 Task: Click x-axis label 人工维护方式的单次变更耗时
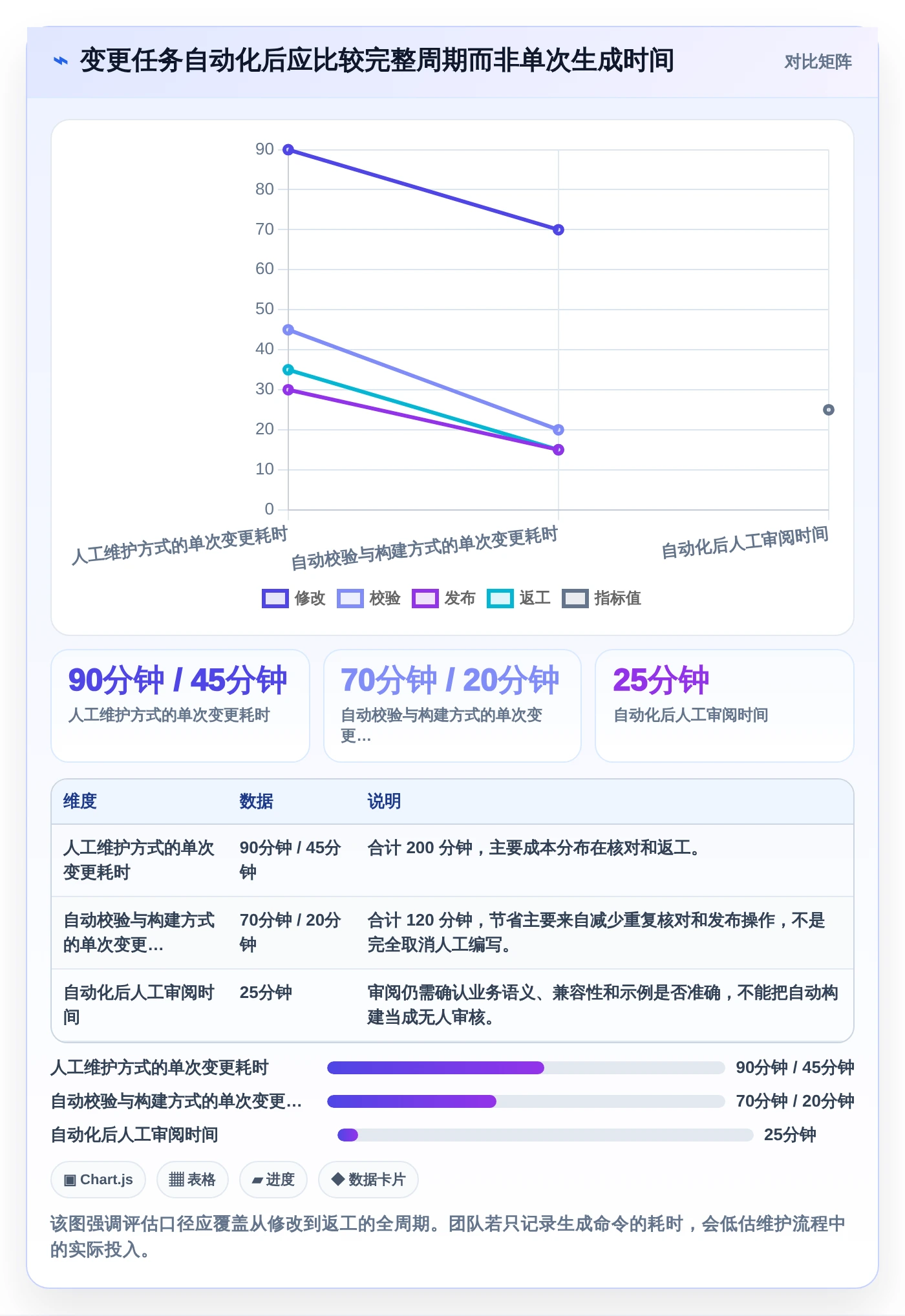click(x=180, y=546)
